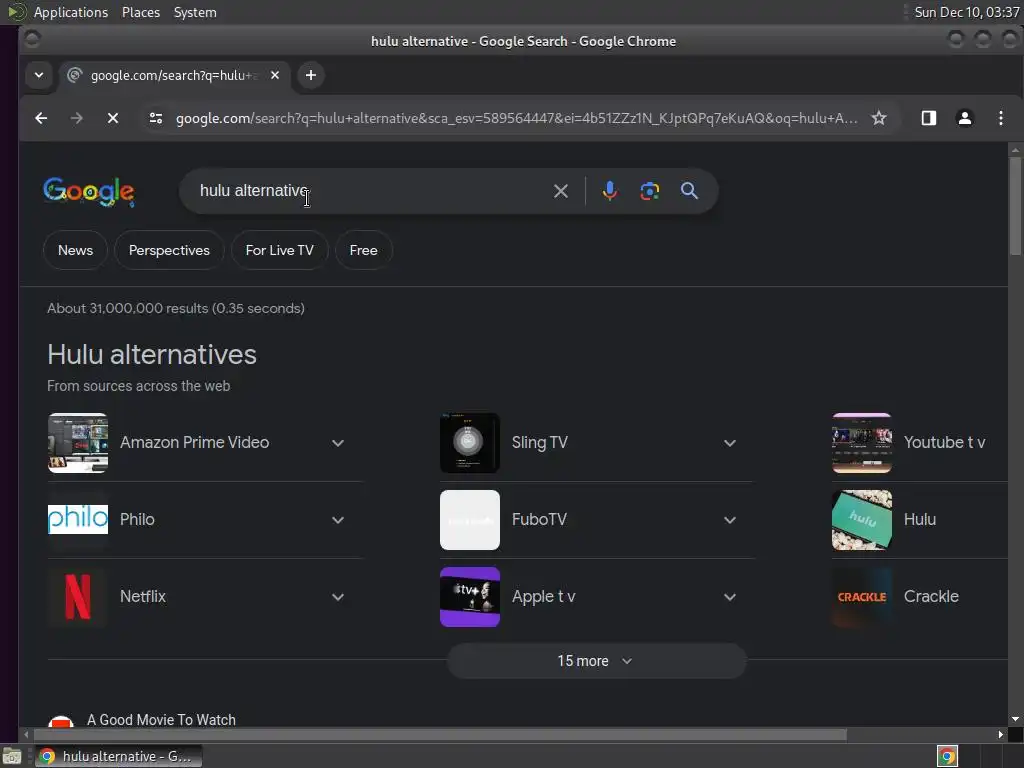Click the results count text
This screenshot has height=768, width=1024.
click(x=176, y=308)
